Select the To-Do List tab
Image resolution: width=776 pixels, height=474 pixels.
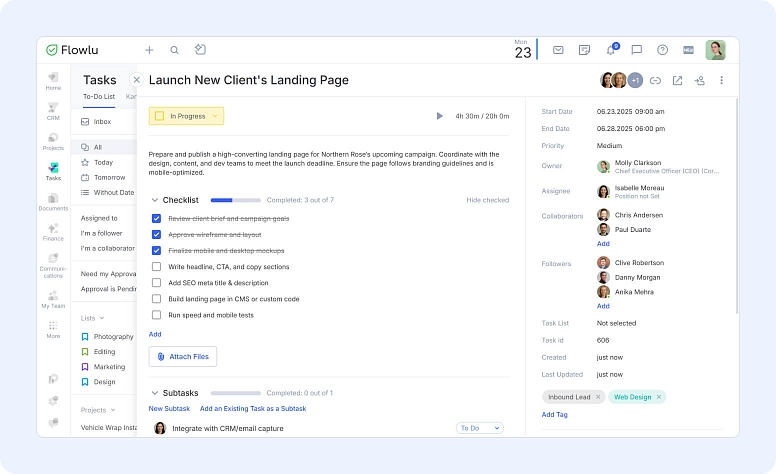click(99, 97)
